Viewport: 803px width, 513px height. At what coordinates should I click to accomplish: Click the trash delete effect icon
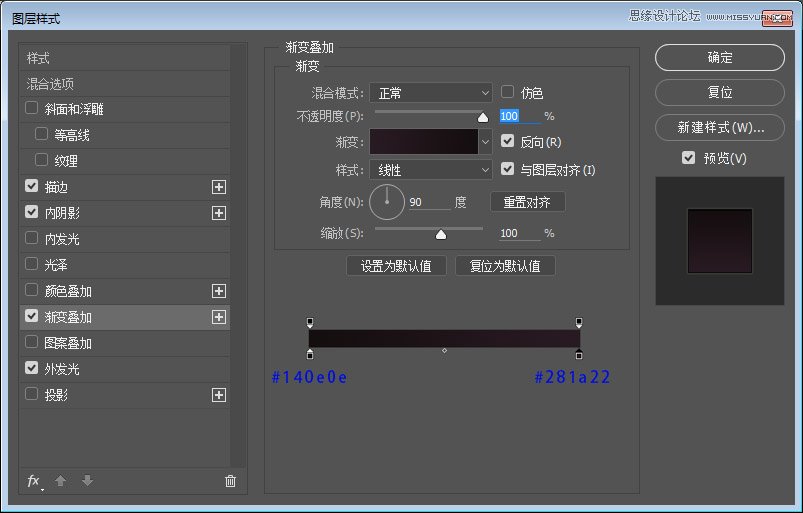click(x=230, y=481)
